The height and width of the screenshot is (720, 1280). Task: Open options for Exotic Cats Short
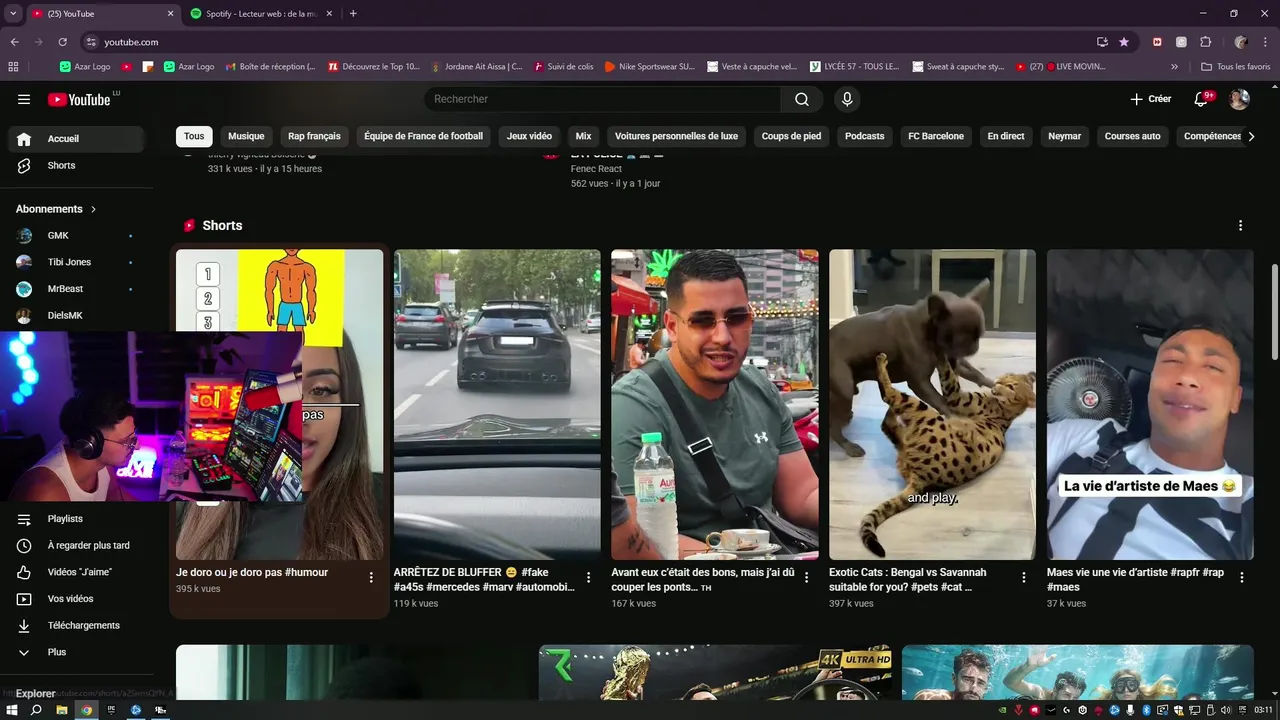tap(1024, 578)
